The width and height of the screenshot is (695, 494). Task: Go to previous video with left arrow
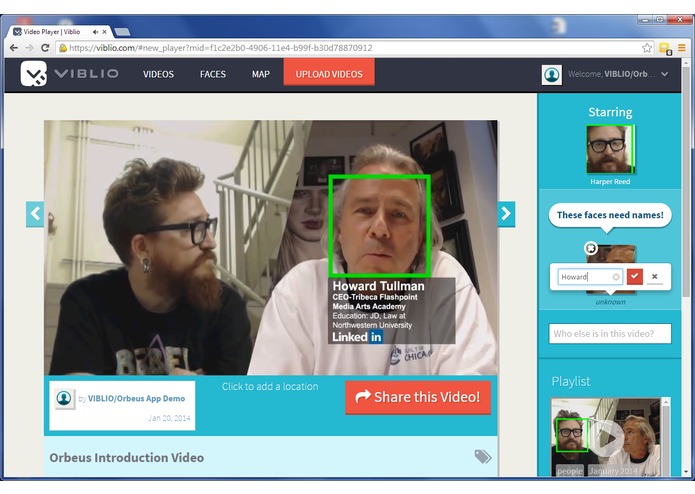(35, 214)
